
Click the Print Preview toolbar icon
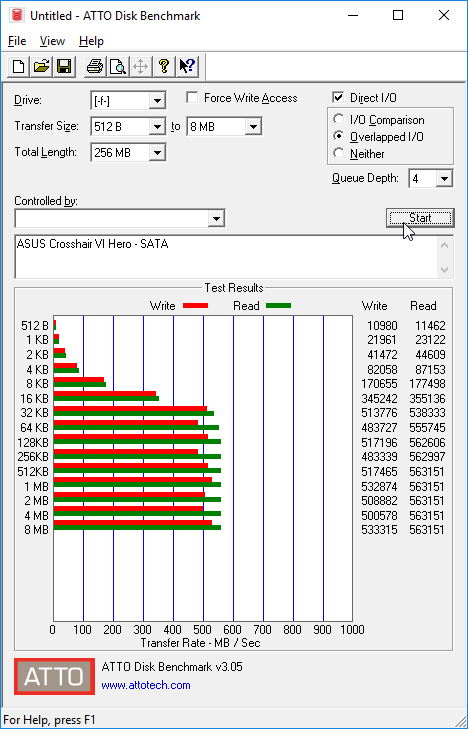[118, 66]
